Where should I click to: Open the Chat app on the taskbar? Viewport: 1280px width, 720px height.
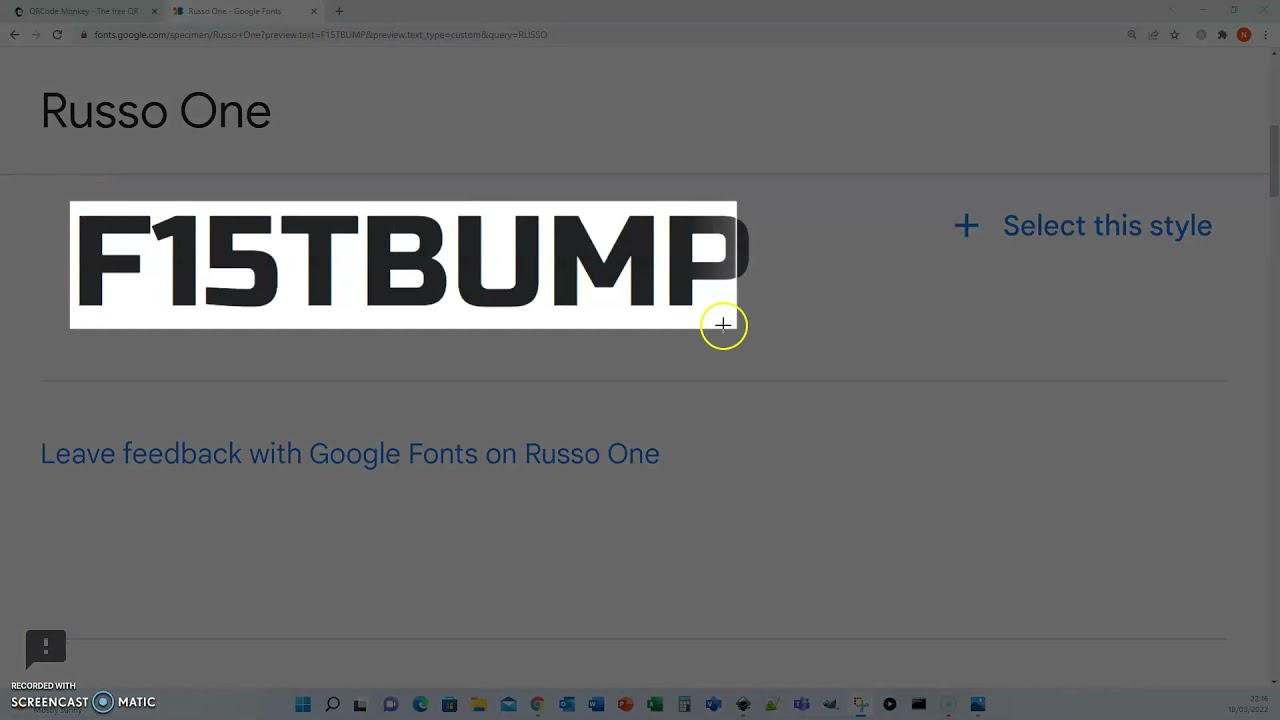pos(391,705)
